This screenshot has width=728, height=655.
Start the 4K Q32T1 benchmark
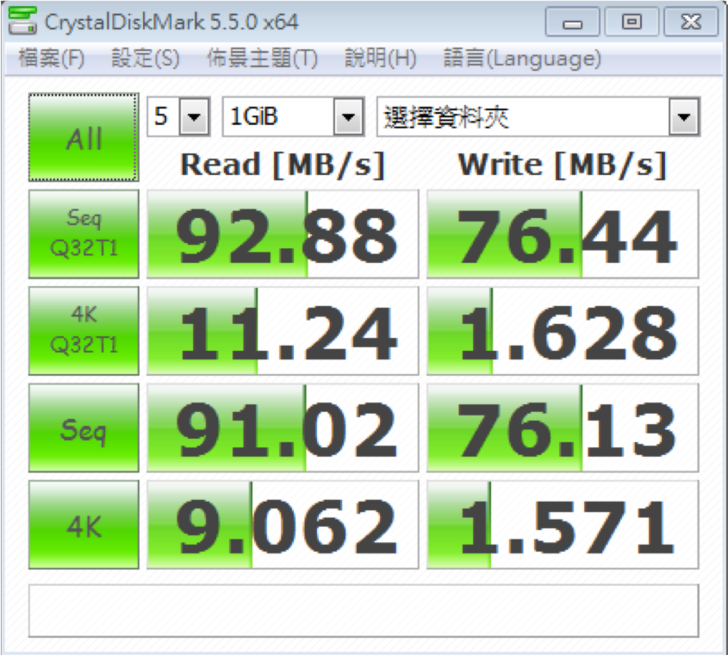pos(84,331)
